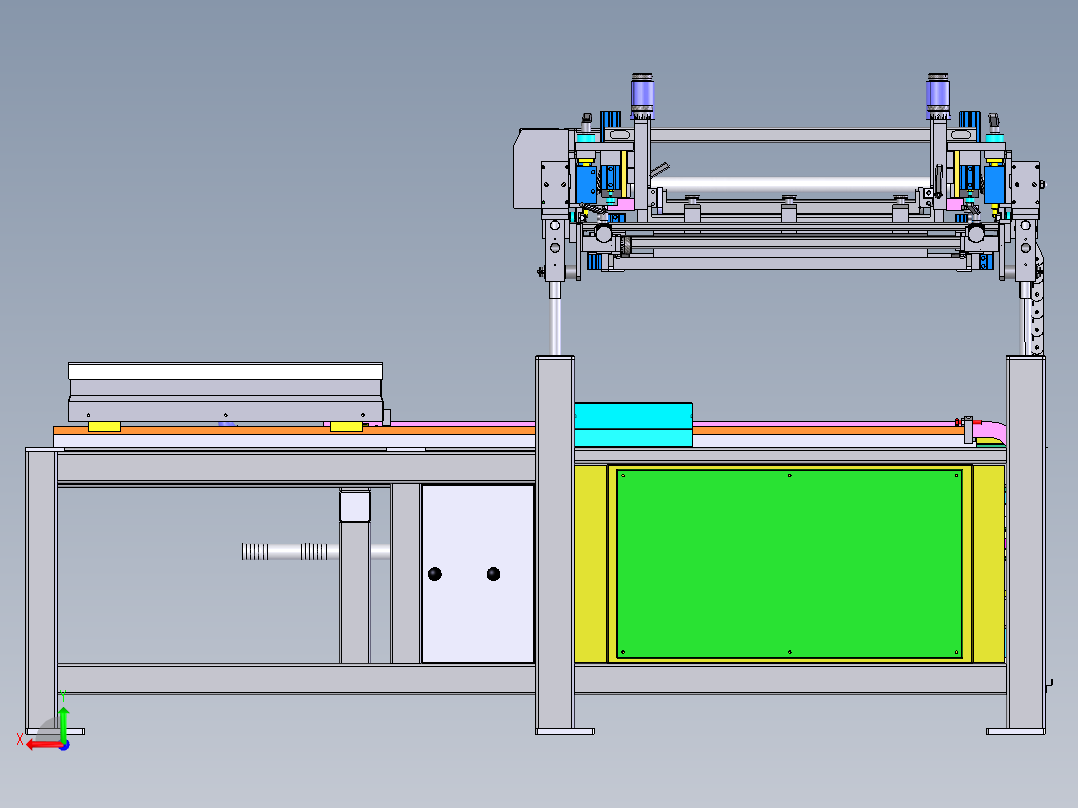
Task: Select the large green cover panel
Action: click(789, 564)
